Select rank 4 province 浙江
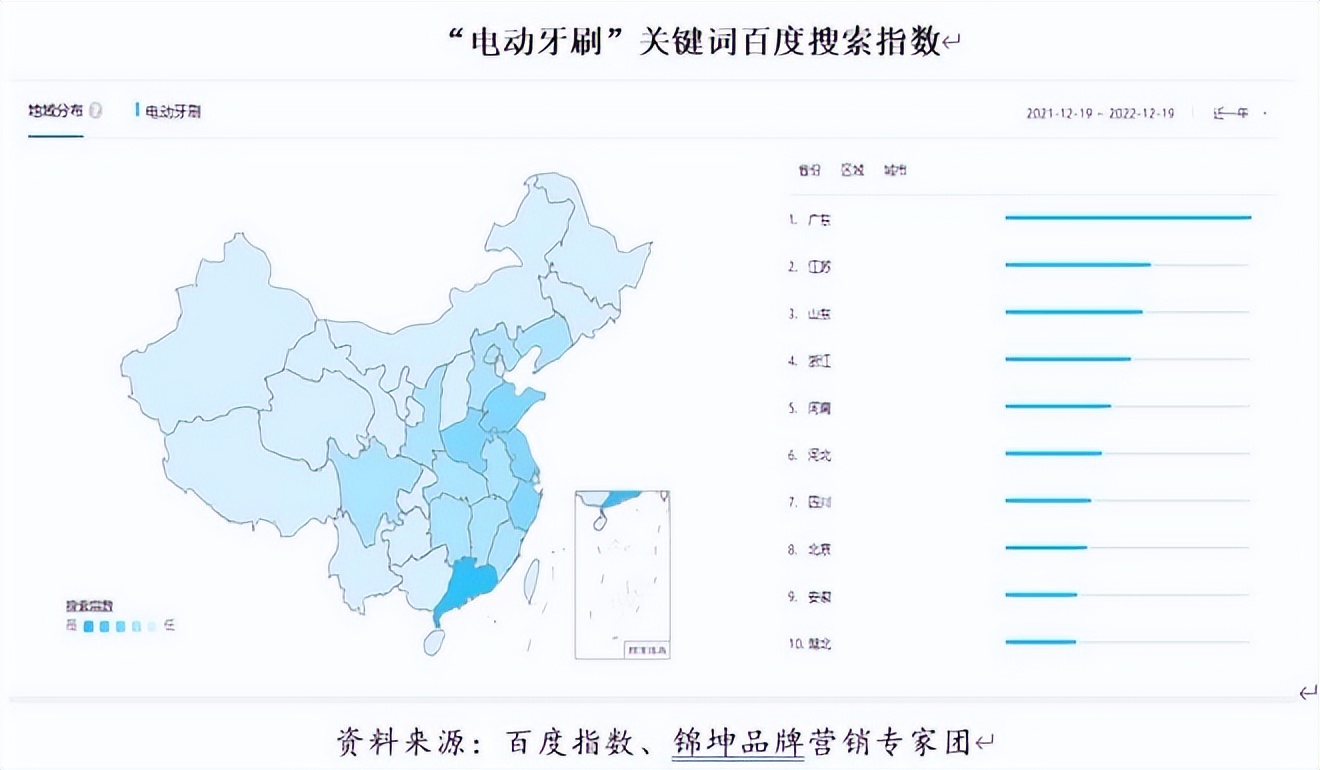The height and width of the screenshot is (770, 1320). [x=819, y=360]
